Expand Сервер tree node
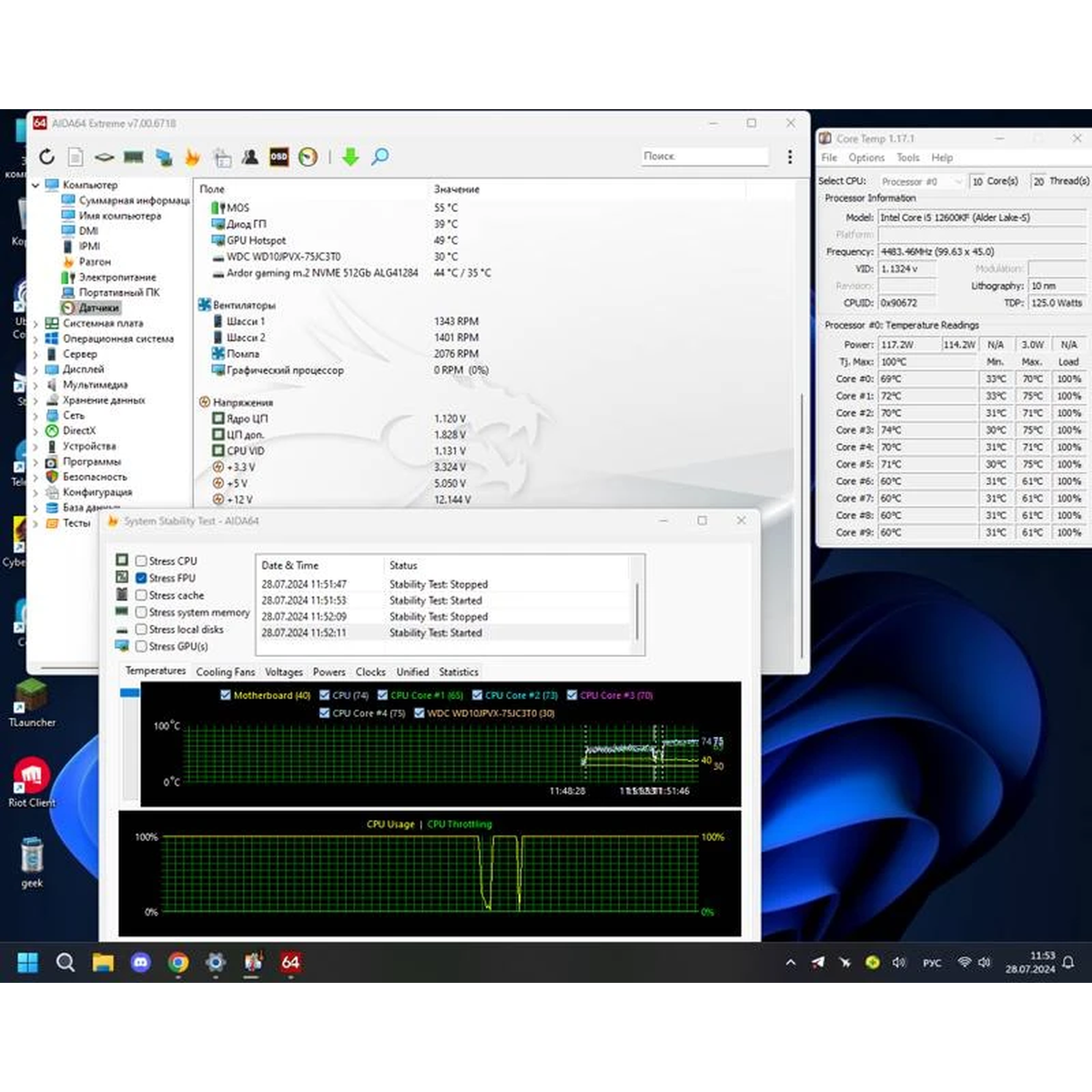Screen dimensions: 1092x1092 tap(35, 354)
